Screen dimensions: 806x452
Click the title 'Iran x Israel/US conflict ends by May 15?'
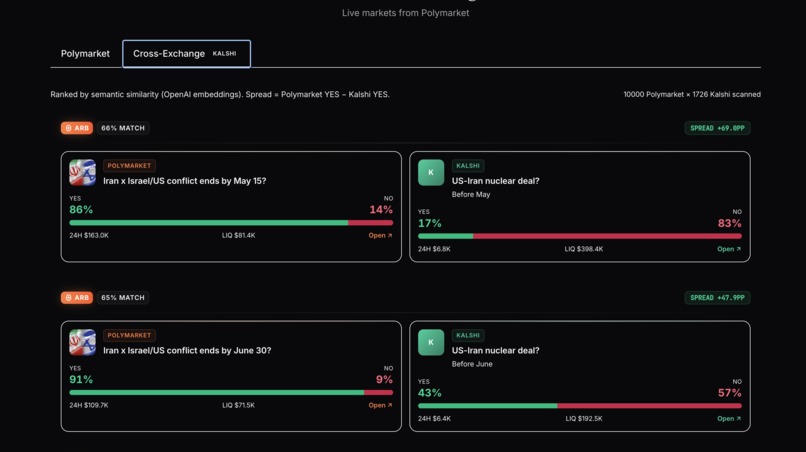185,181
